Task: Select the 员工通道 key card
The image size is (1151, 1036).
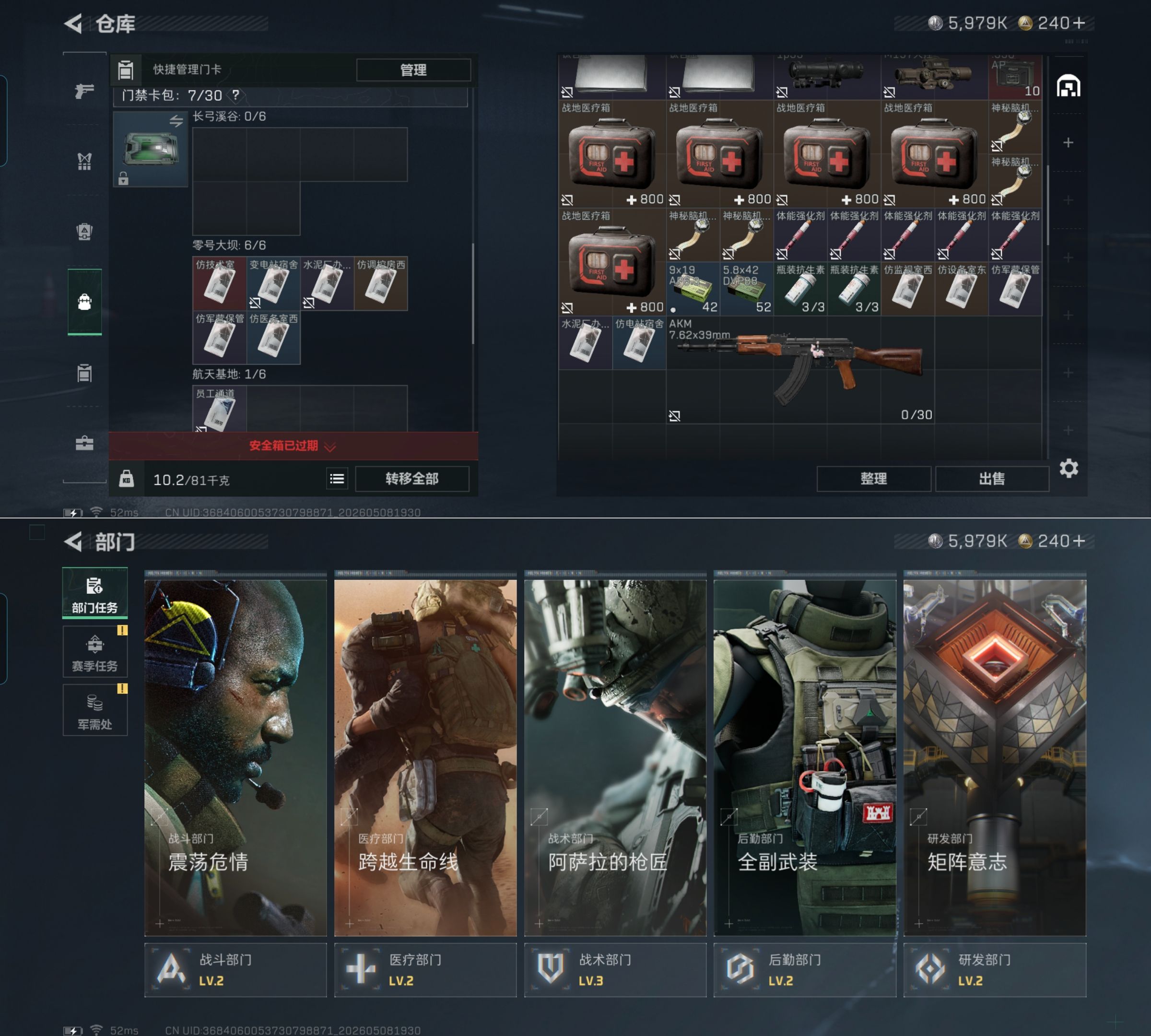Action: 219,409
